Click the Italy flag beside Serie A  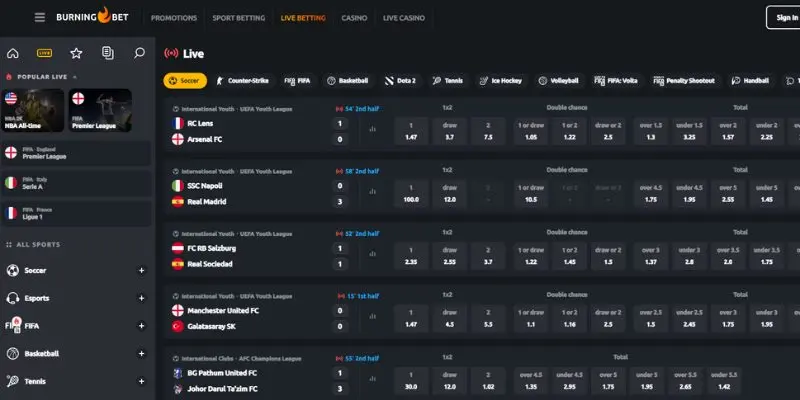coord(11,183)
